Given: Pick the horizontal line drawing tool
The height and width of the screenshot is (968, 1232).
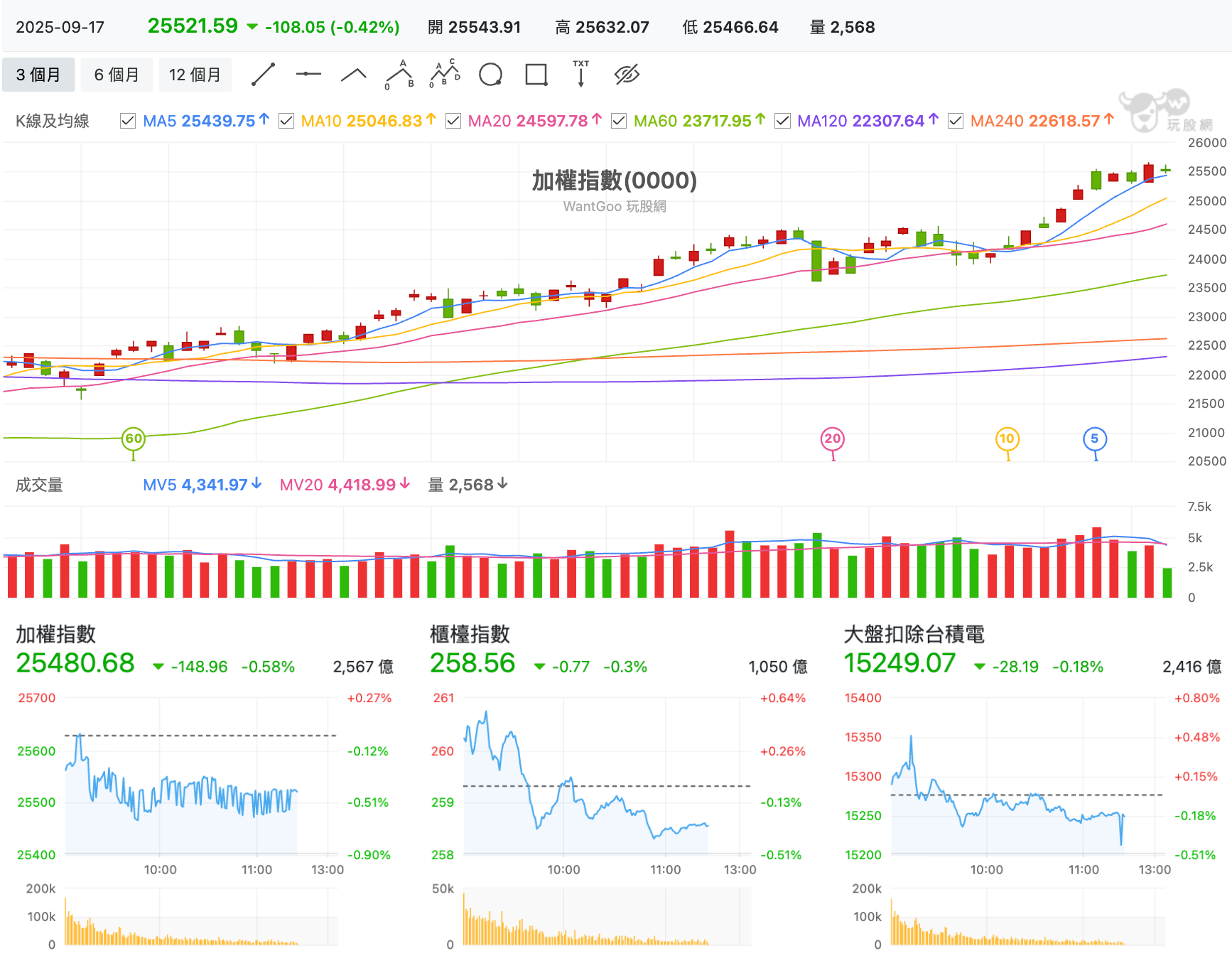Looking at the screenshot, I should (308, 74).
